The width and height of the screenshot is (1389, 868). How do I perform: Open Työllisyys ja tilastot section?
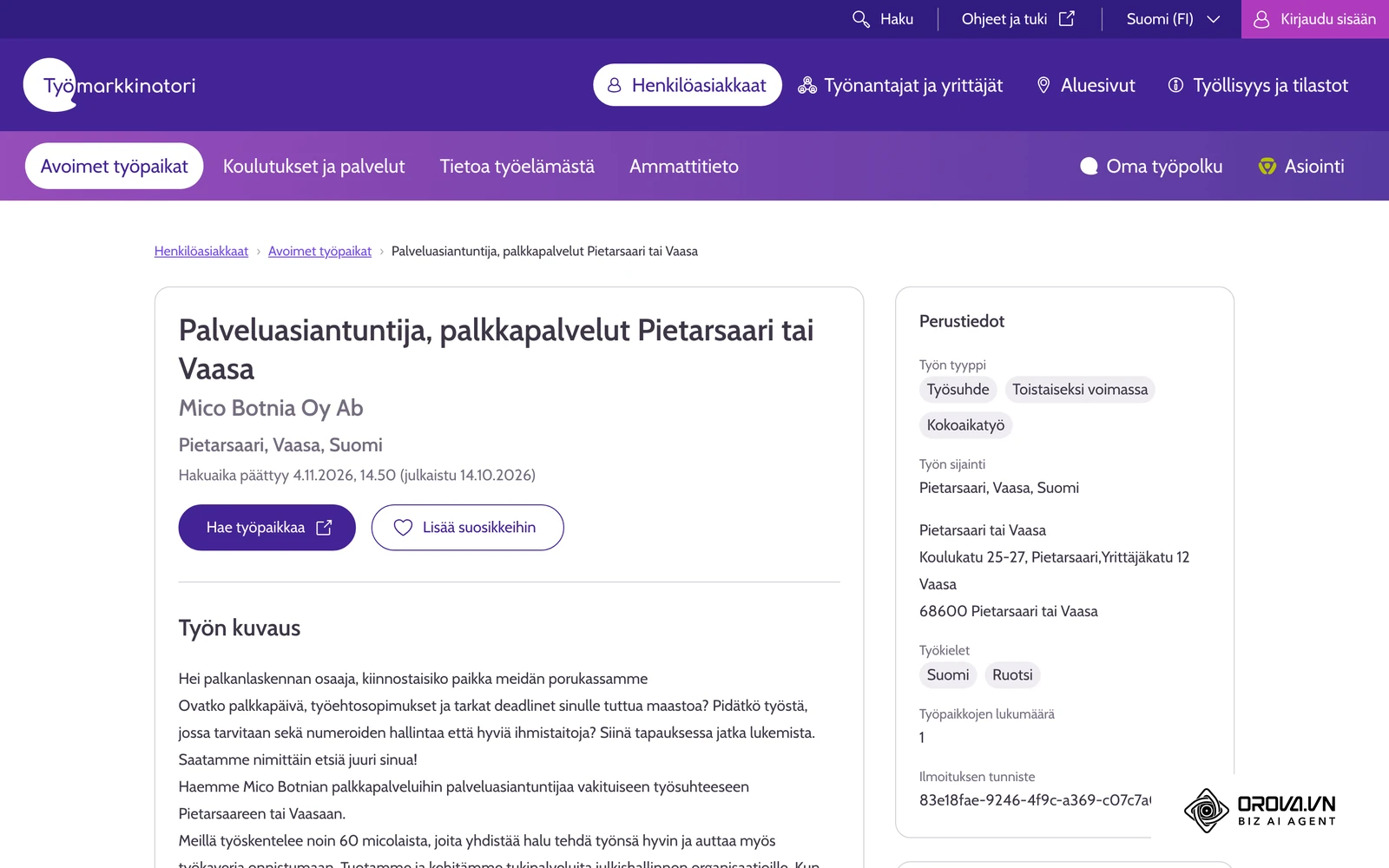[1258, 85]
